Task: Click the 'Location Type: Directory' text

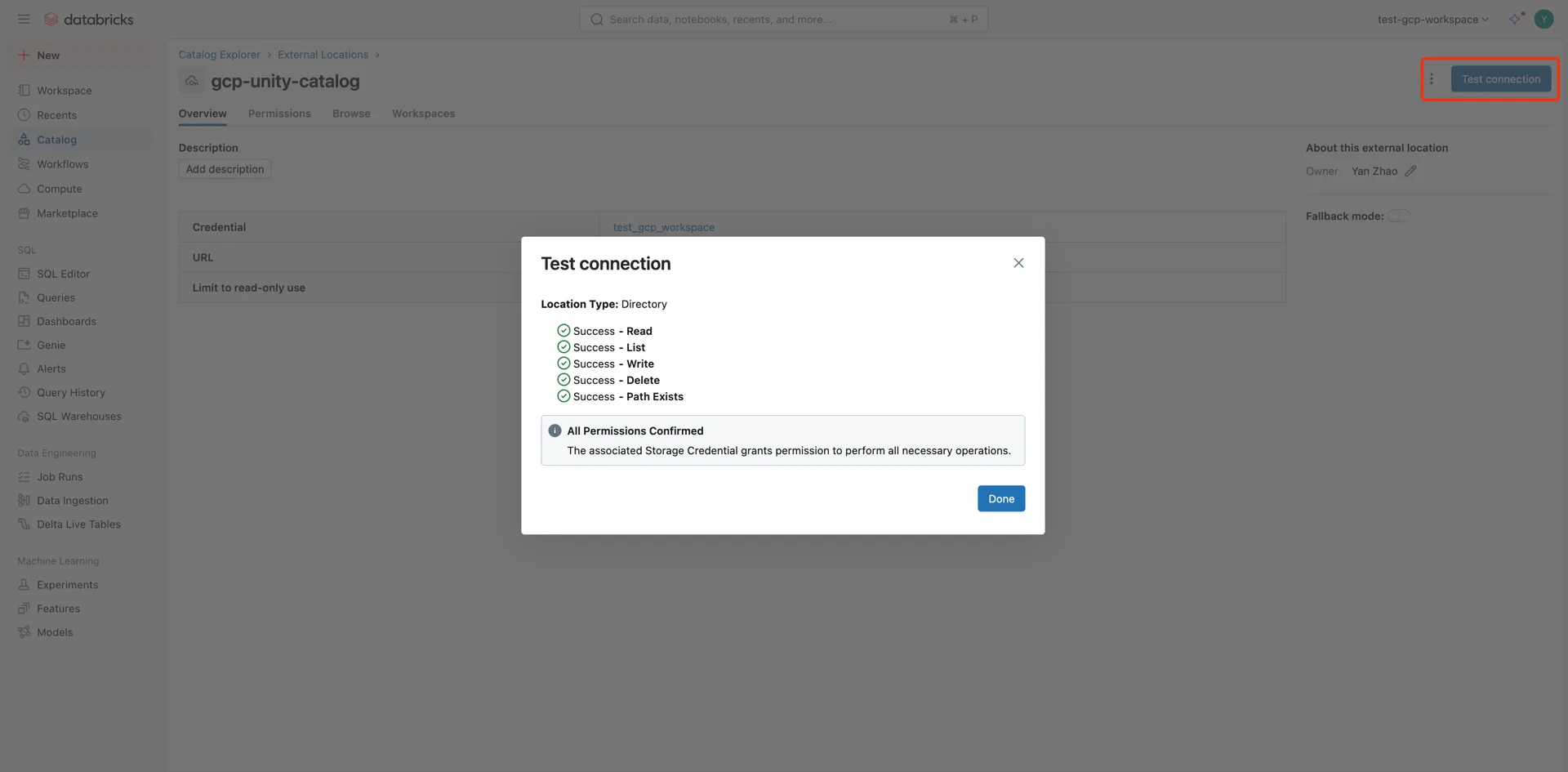Action: click(x=604, y=304)
